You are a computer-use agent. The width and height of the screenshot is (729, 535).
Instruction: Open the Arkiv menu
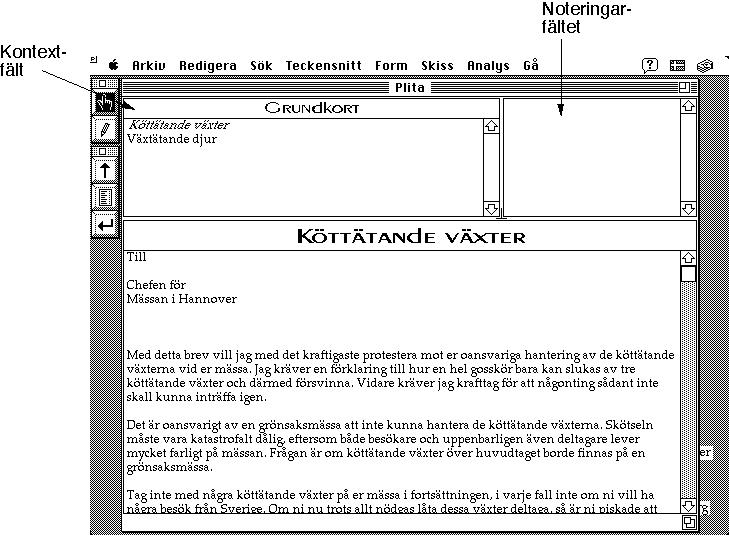click(x=149, y=66)
